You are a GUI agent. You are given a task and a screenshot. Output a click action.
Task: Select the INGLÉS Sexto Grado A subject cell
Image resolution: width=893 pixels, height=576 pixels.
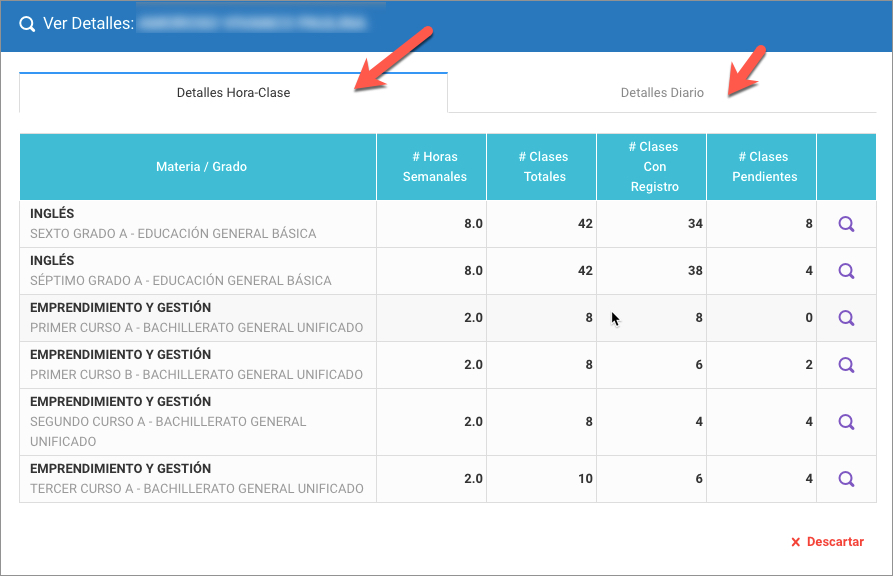tap(173, 224)
